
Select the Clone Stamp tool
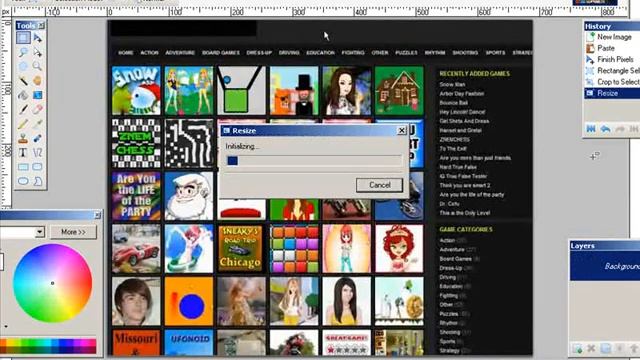click(23, 138)
